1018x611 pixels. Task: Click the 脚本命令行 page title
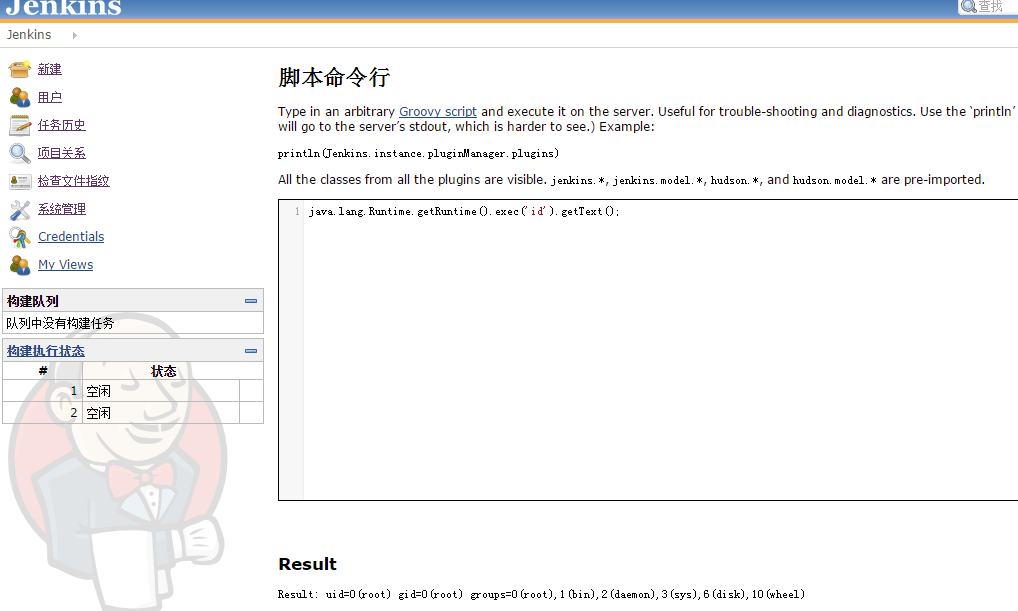point(334,78)
